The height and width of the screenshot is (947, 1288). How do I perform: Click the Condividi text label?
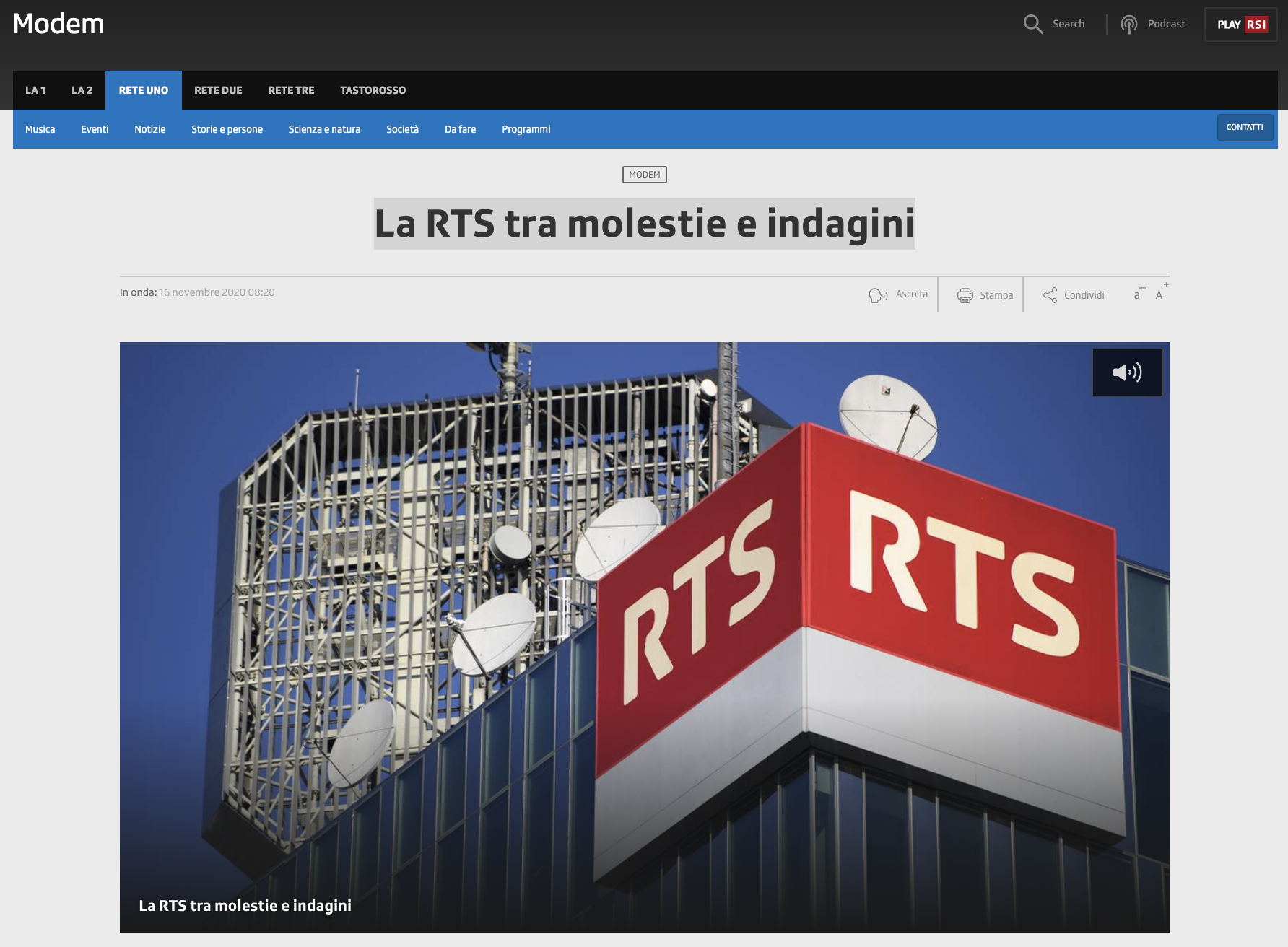[1084, 295]
